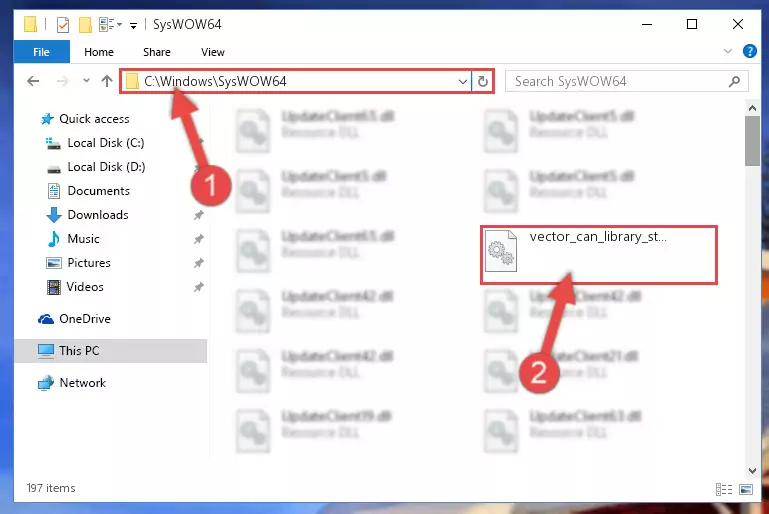The image size is (769, 514).
Task: Click the Videos film icon
Action: click(53, 287)
